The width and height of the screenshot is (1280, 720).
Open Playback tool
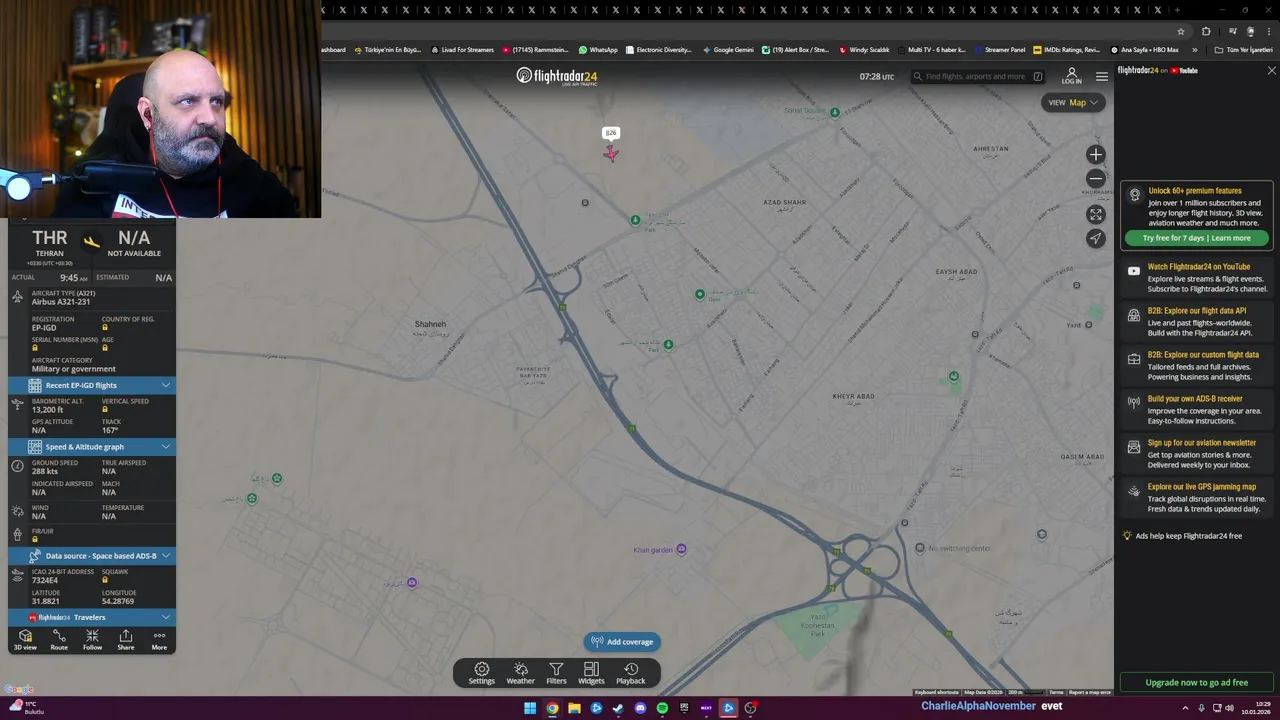[x=630, y=673]
